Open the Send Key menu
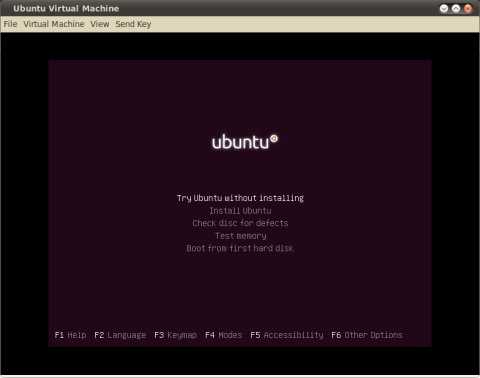Image resolution: width=480 pixels, height=378 pixels. click(133, 24)
